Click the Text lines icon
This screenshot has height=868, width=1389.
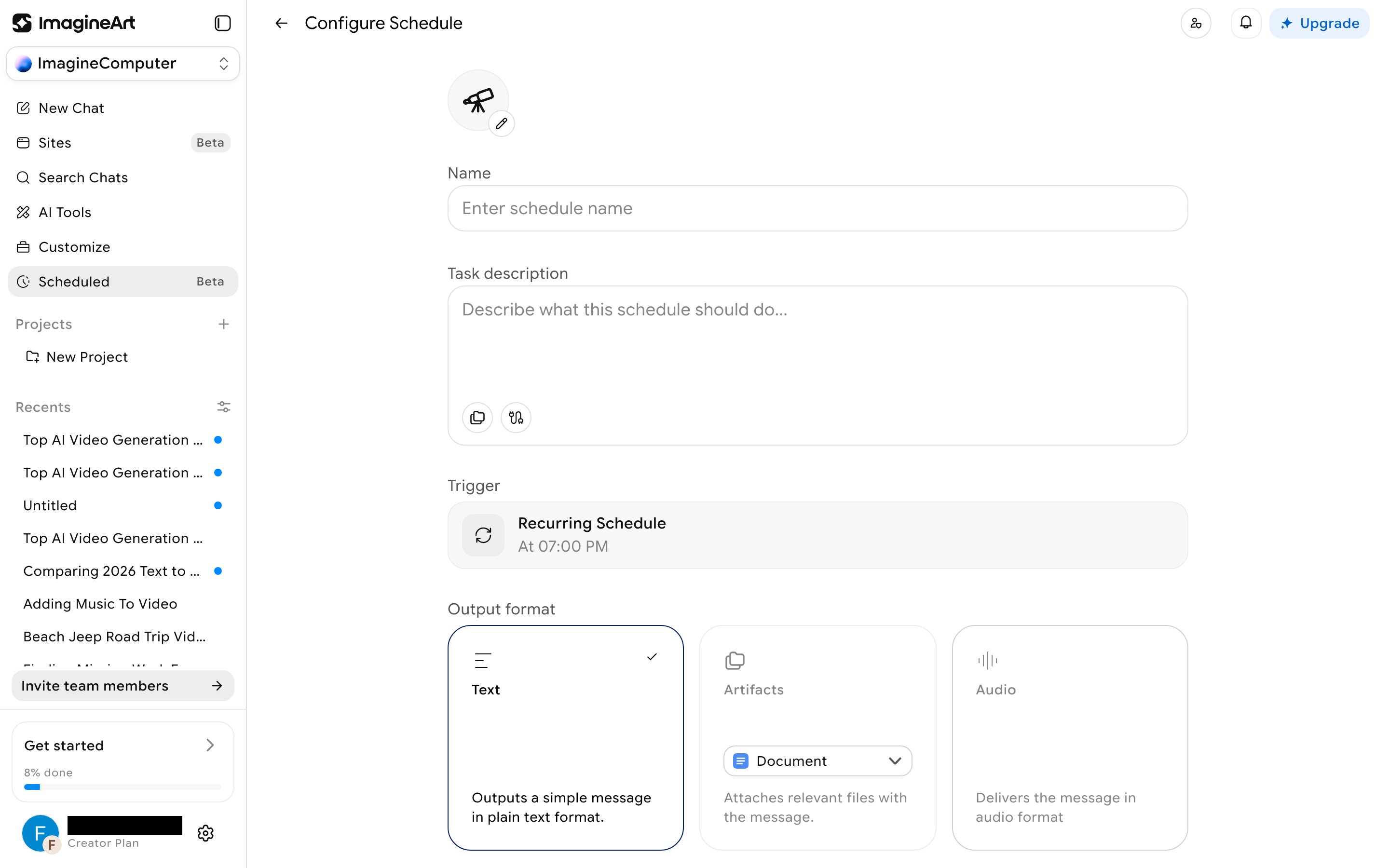pyautogui.click(x=483, y=660)
